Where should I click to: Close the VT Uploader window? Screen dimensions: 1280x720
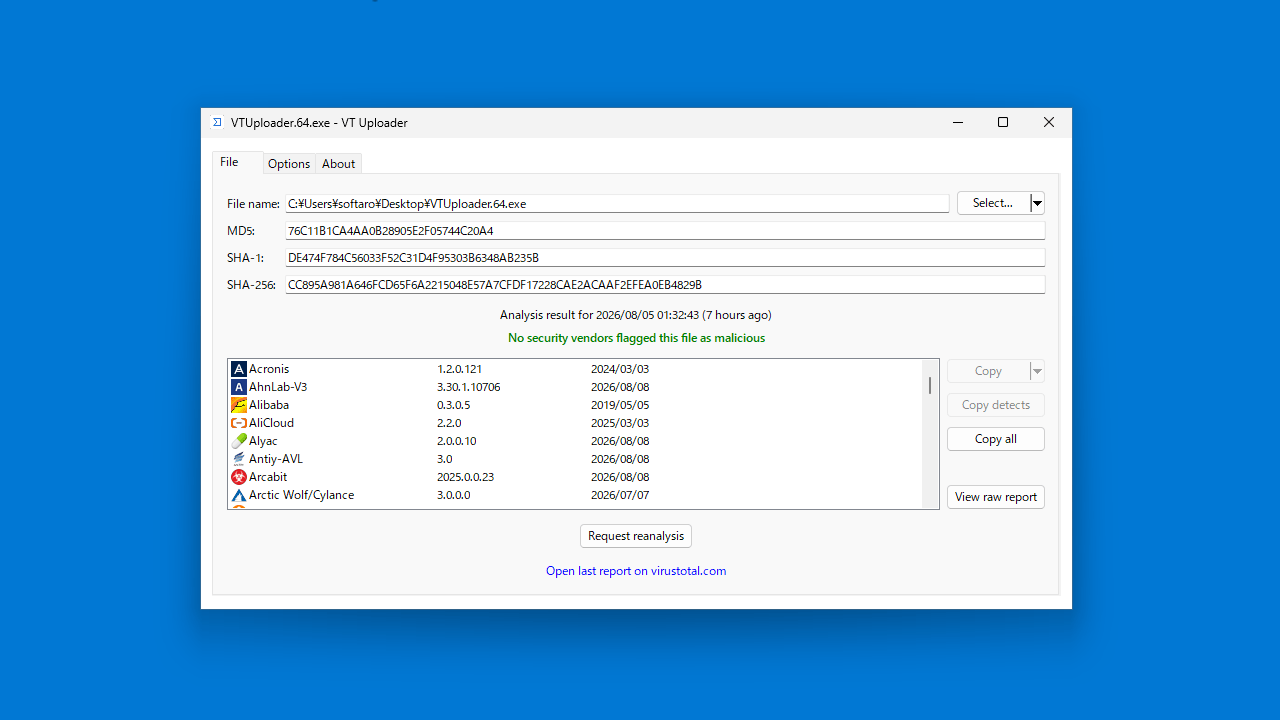tap(1049, 122)
